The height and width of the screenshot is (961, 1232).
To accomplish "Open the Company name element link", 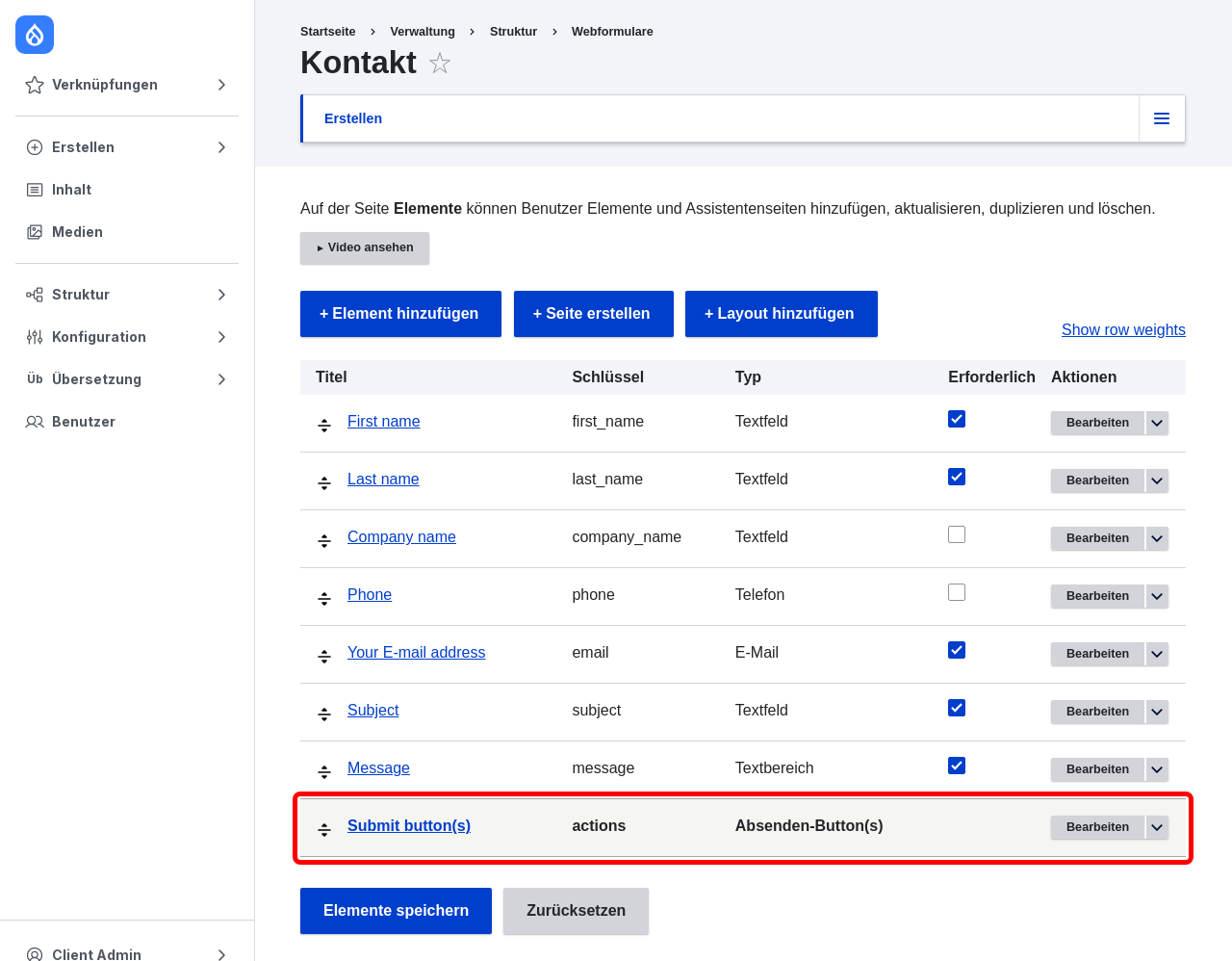I will [401, 537].
